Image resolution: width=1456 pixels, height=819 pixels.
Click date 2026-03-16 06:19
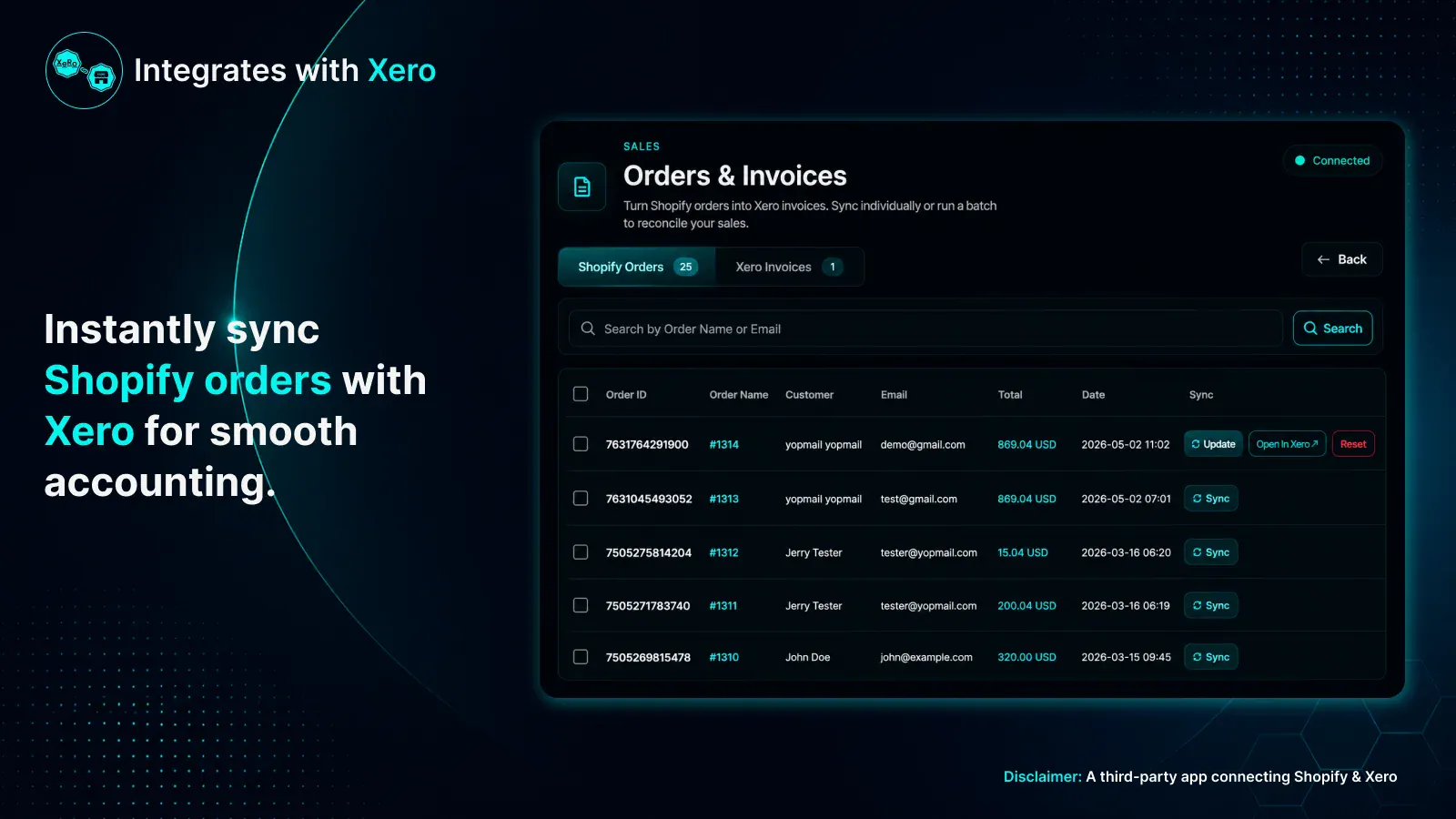[x=1126, y=606]
